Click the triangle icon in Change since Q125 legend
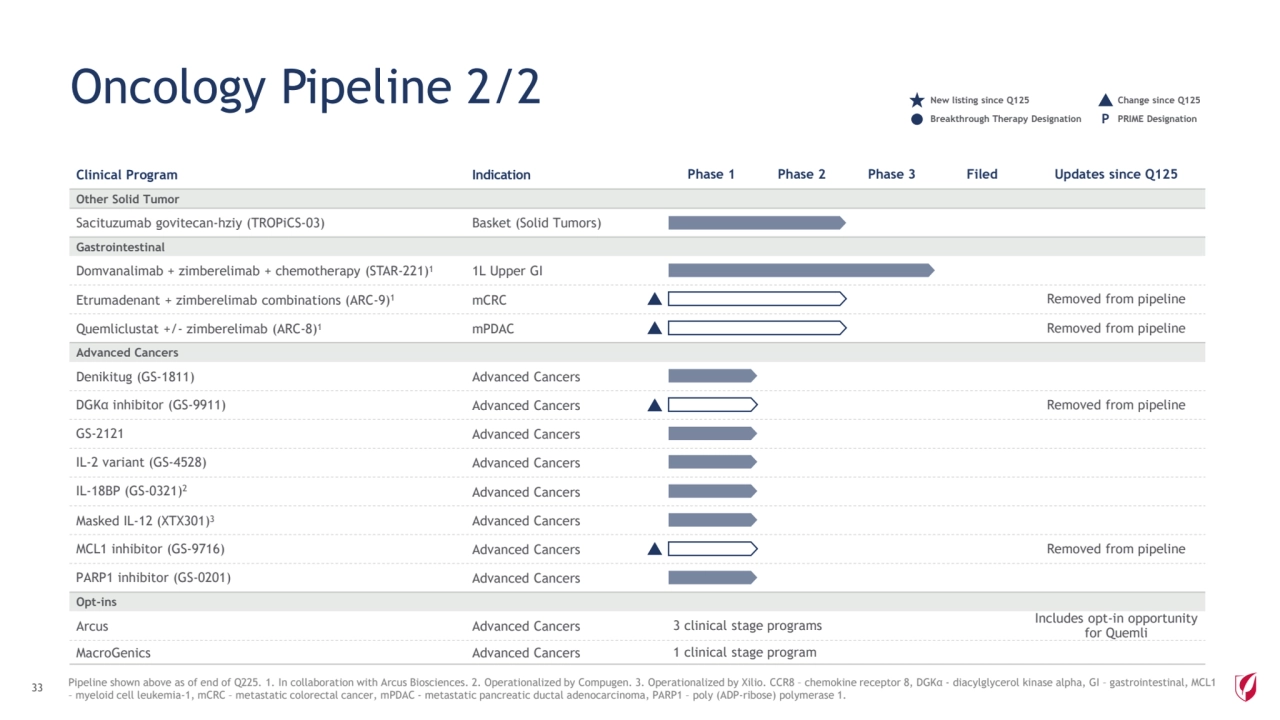 click(x=1105, y=100)
